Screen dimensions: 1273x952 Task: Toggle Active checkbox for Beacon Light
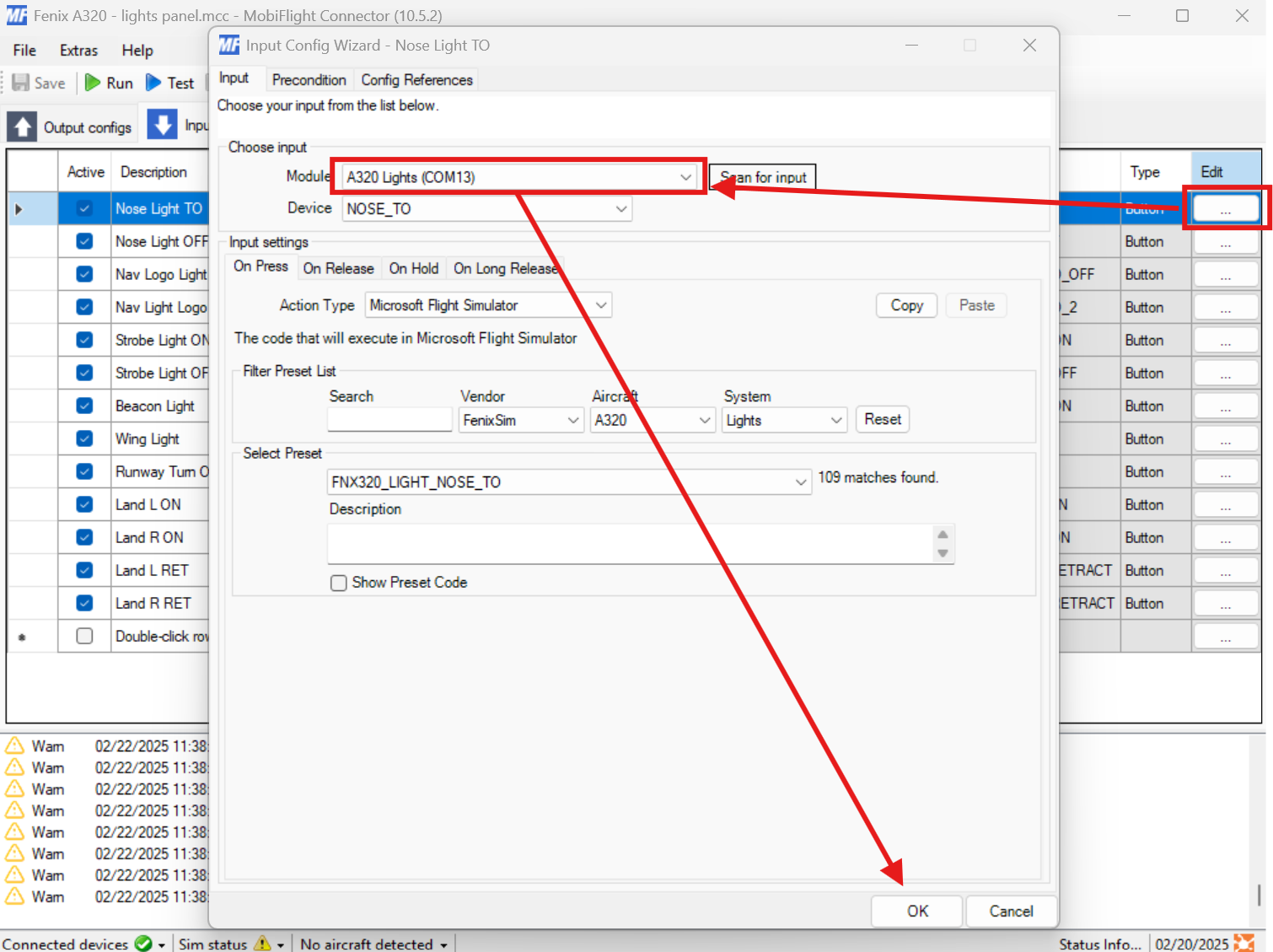84,406
